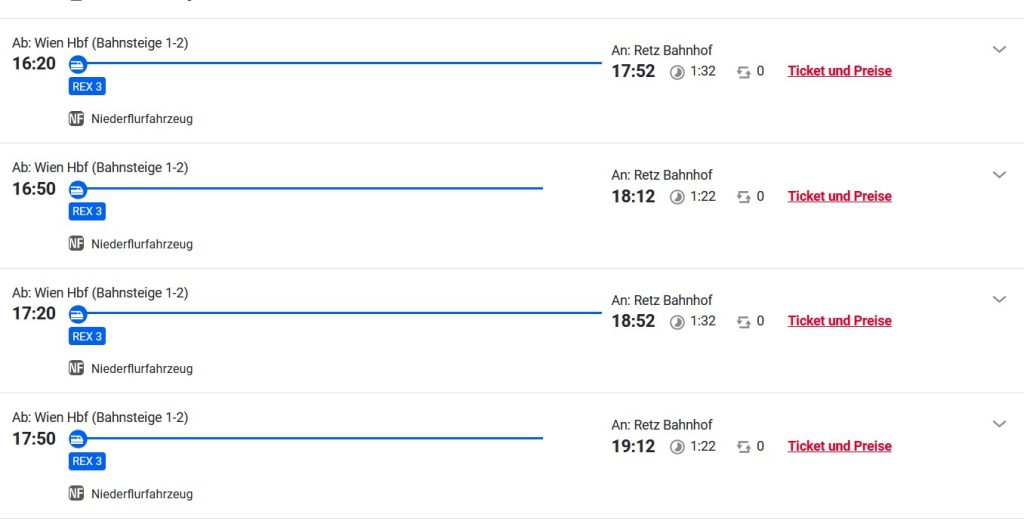Click train icon of the 17:20 departure
Image resolution: width=1024 pixels, height=530 pixels.
coord(77,314)
